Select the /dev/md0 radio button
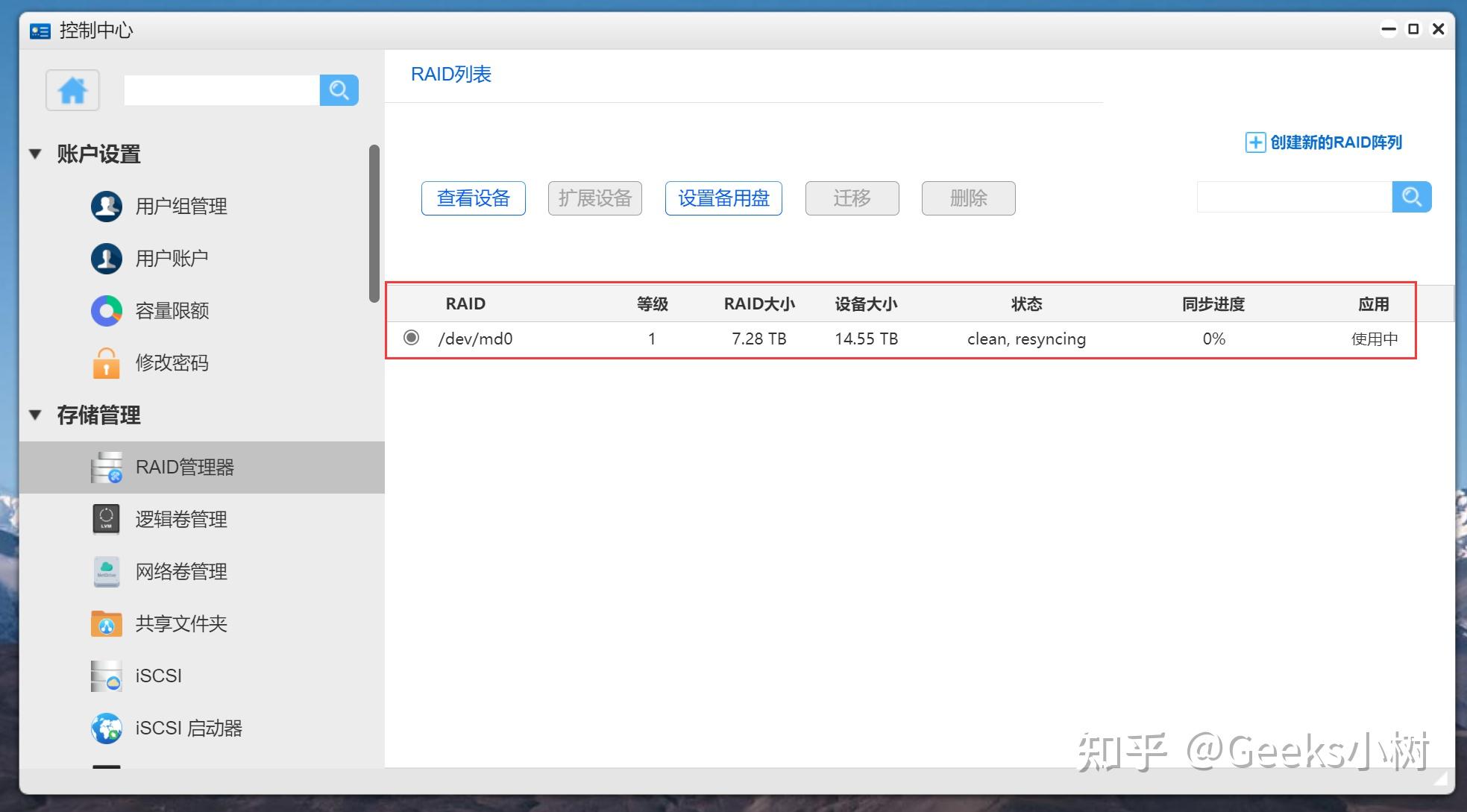This screenshot has width=1467, height=812. 411,338
